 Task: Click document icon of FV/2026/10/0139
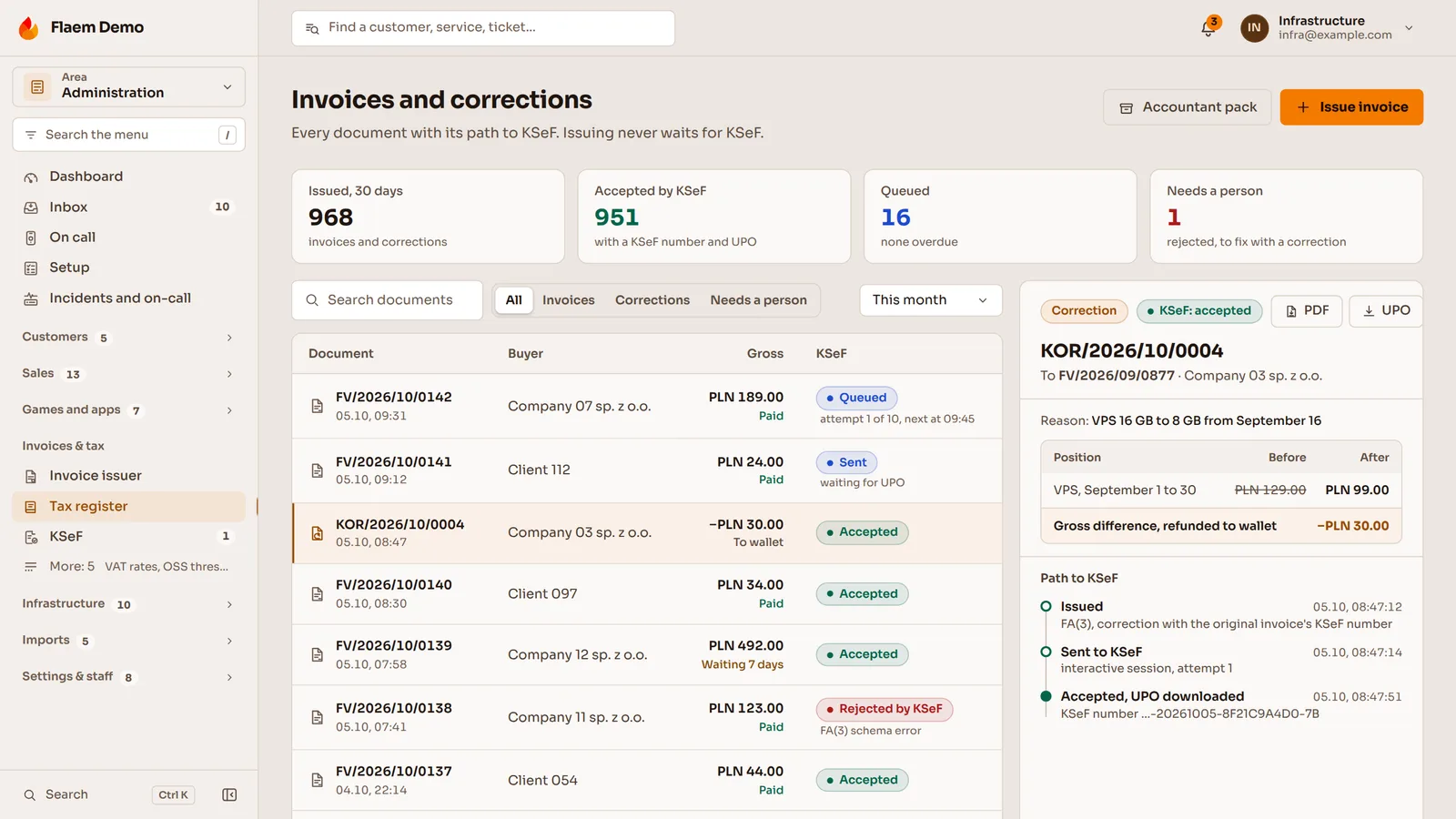pyautogui.click(x=318, y=654)
